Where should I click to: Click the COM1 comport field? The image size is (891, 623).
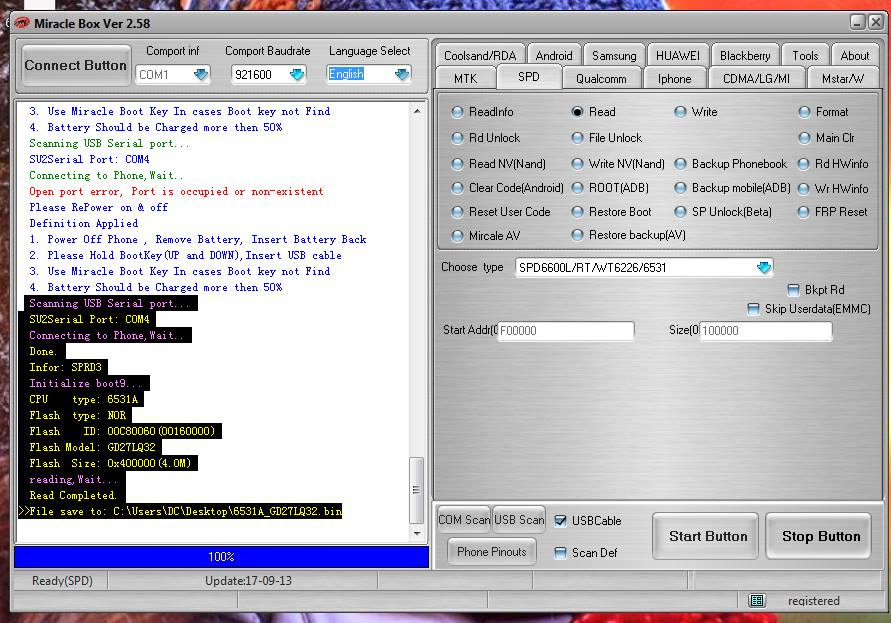pyautogui.click(x=173, y=74)
